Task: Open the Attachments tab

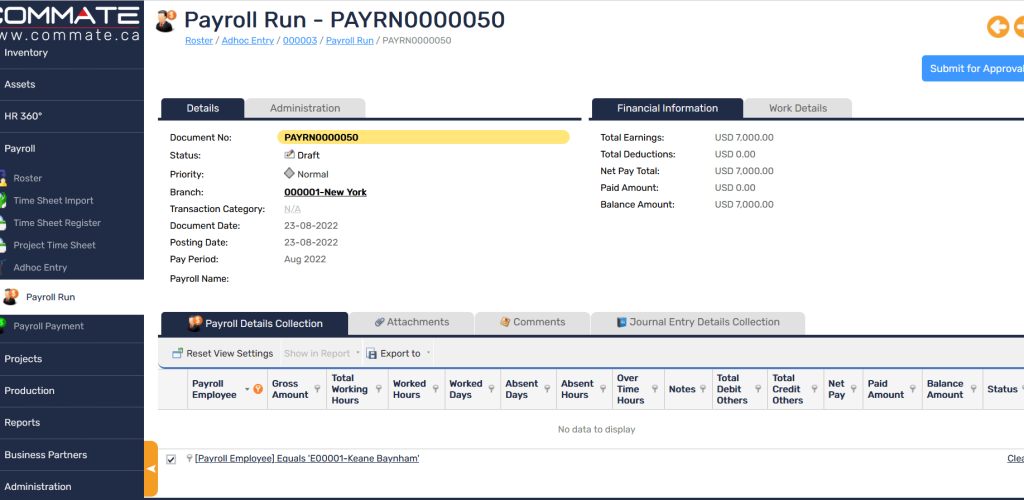Action: tap(411, 322)
